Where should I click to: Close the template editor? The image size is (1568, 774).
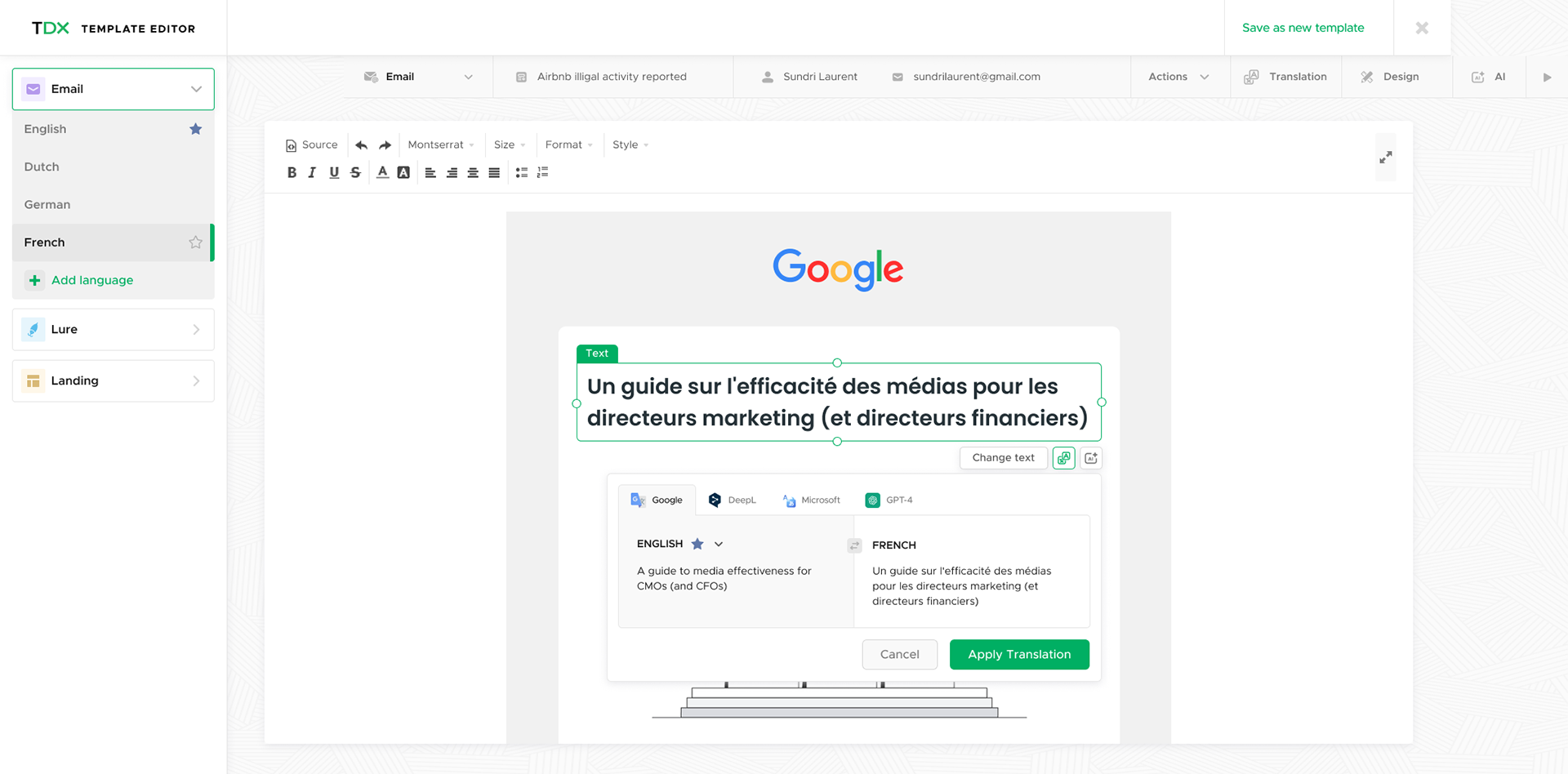pyautogui.click(x=1422, y=28)
